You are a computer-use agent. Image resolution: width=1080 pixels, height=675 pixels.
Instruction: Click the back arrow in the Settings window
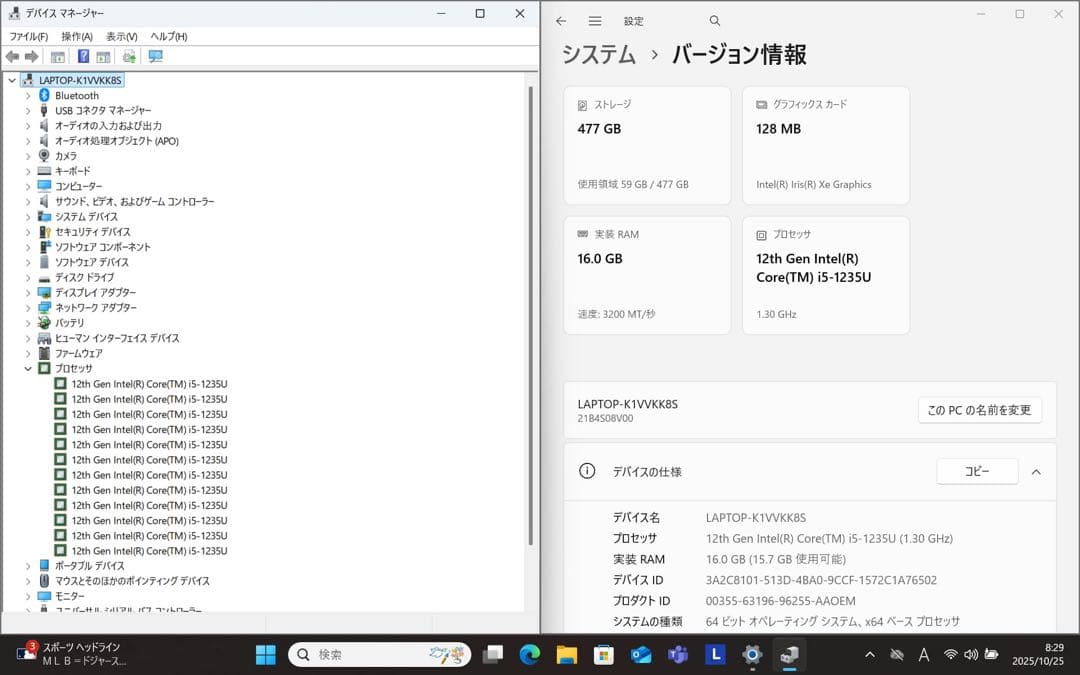[561, 20]
